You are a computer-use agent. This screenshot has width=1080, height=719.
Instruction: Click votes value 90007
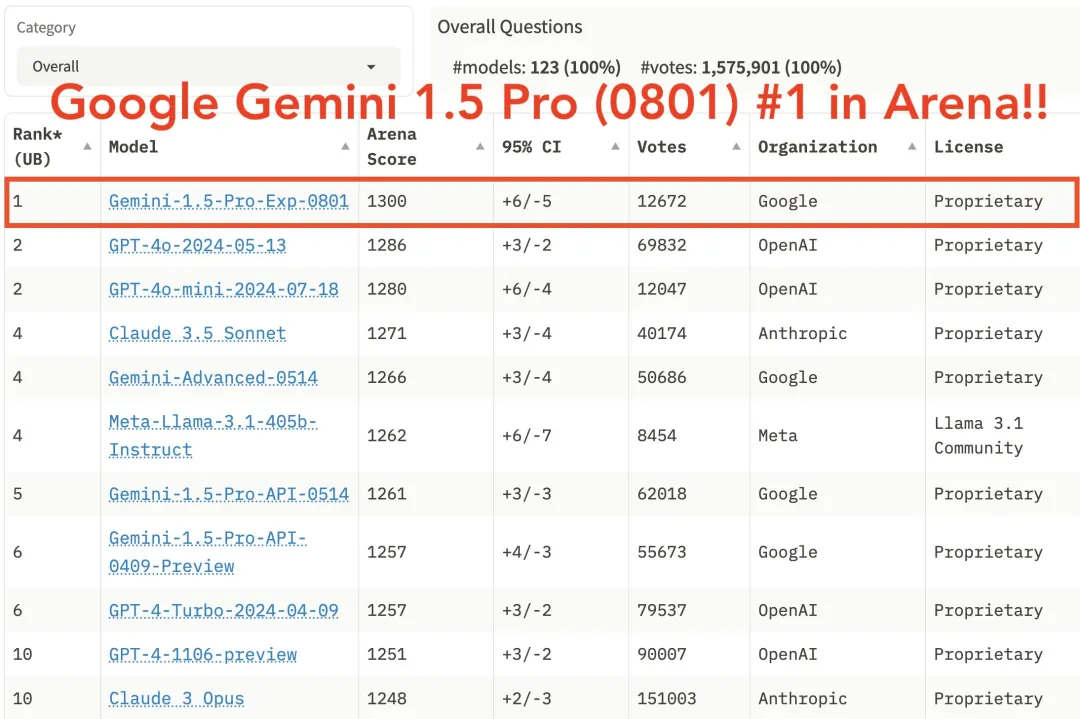pyautogui.click(x=662, y=654)
